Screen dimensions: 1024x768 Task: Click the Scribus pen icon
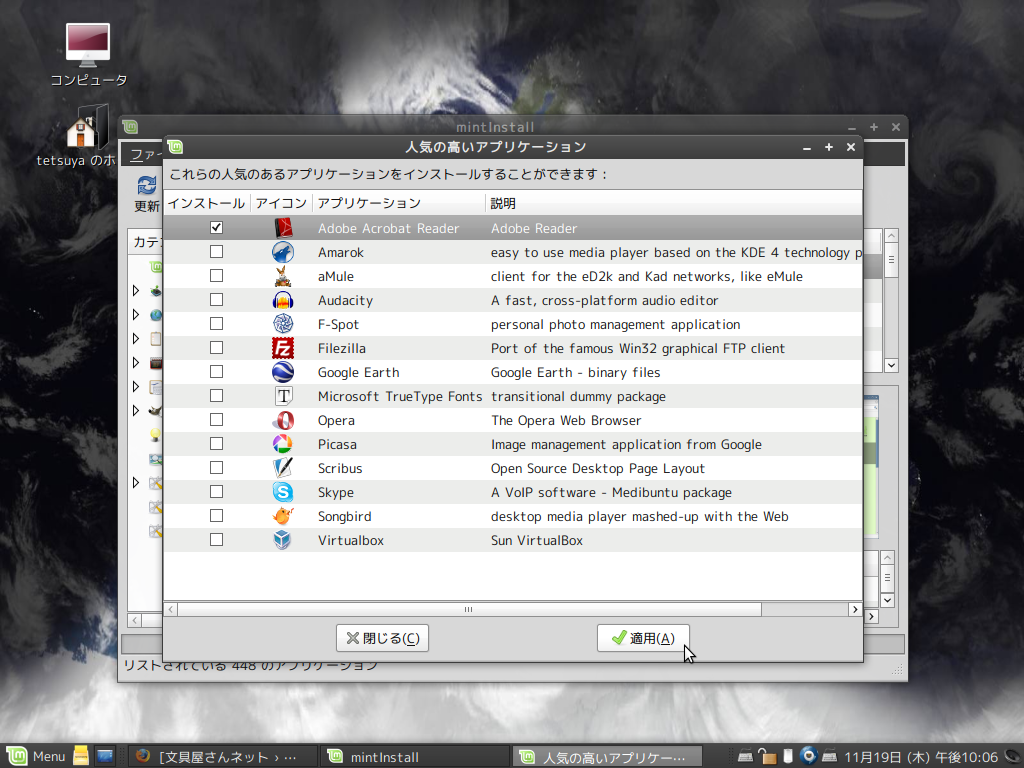283,468
